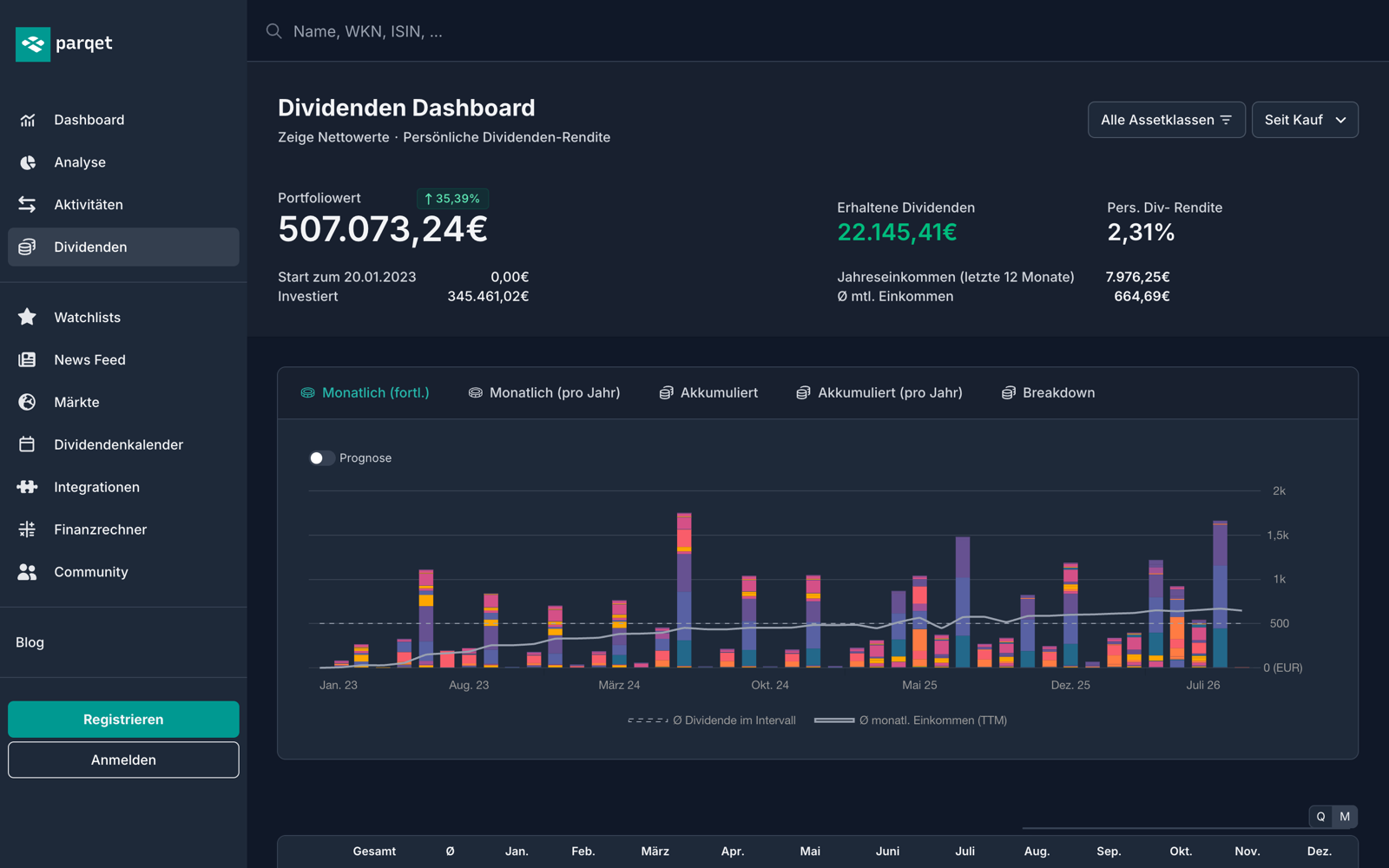Open Märkte in the sidebar
The height and width of the screenshot is (868, 1389).
coord(123,402)
